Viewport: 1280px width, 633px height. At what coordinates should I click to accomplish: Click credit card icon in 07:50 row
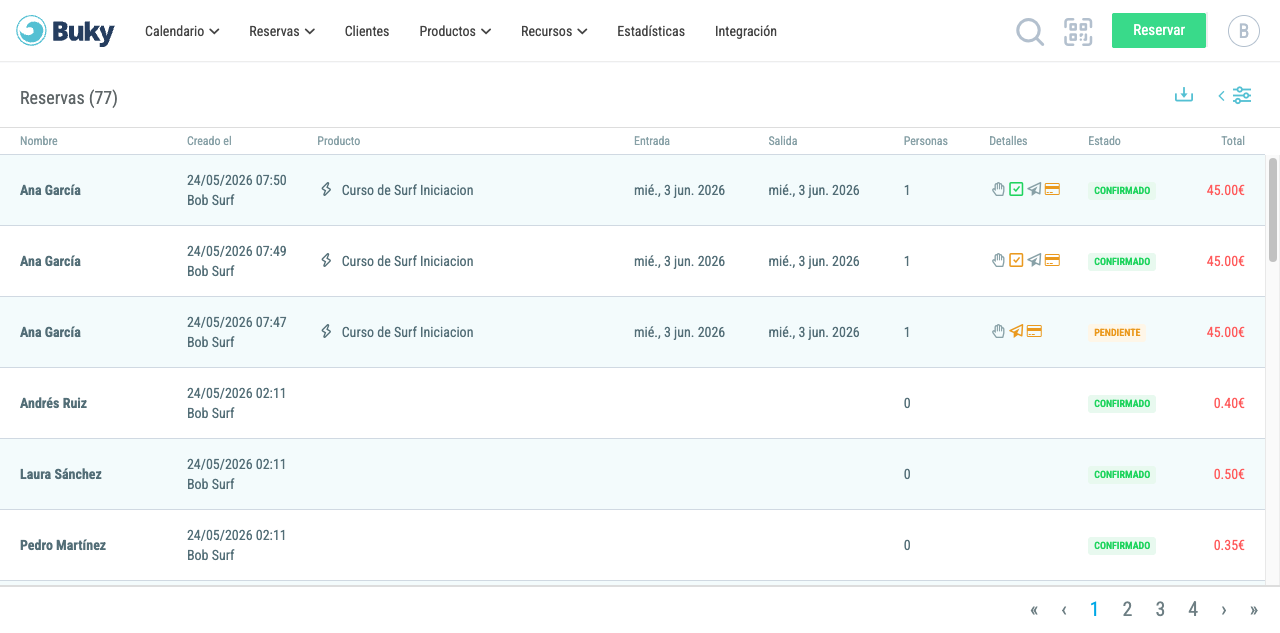1052,189
